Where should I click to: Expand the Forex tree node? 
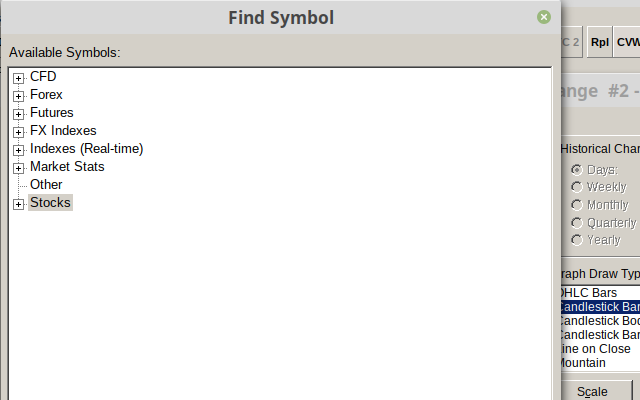tap(18, 96)
